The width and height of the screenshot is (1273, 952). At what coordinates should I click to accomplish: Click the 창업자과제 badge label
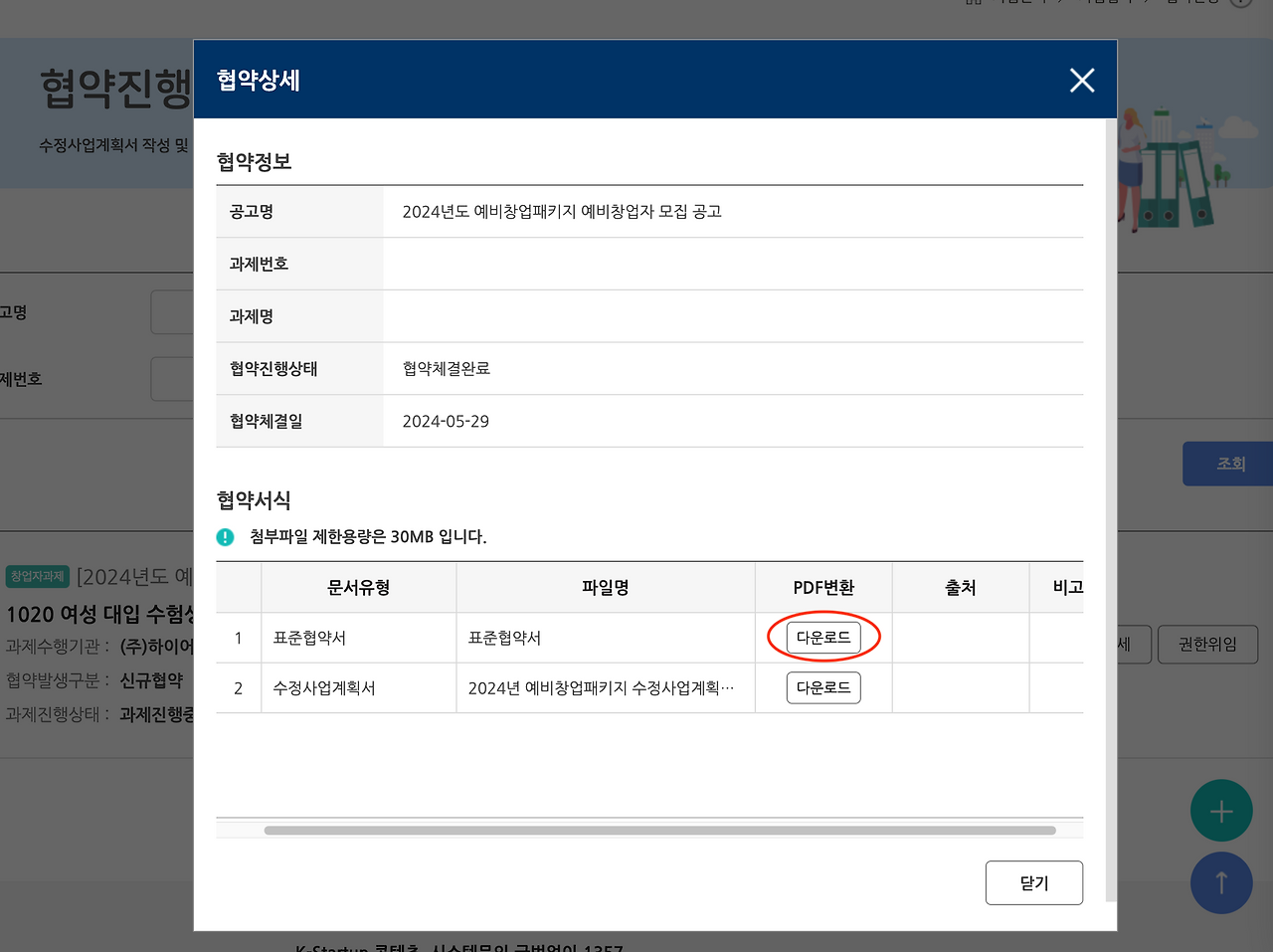click(x=37, y=576)
